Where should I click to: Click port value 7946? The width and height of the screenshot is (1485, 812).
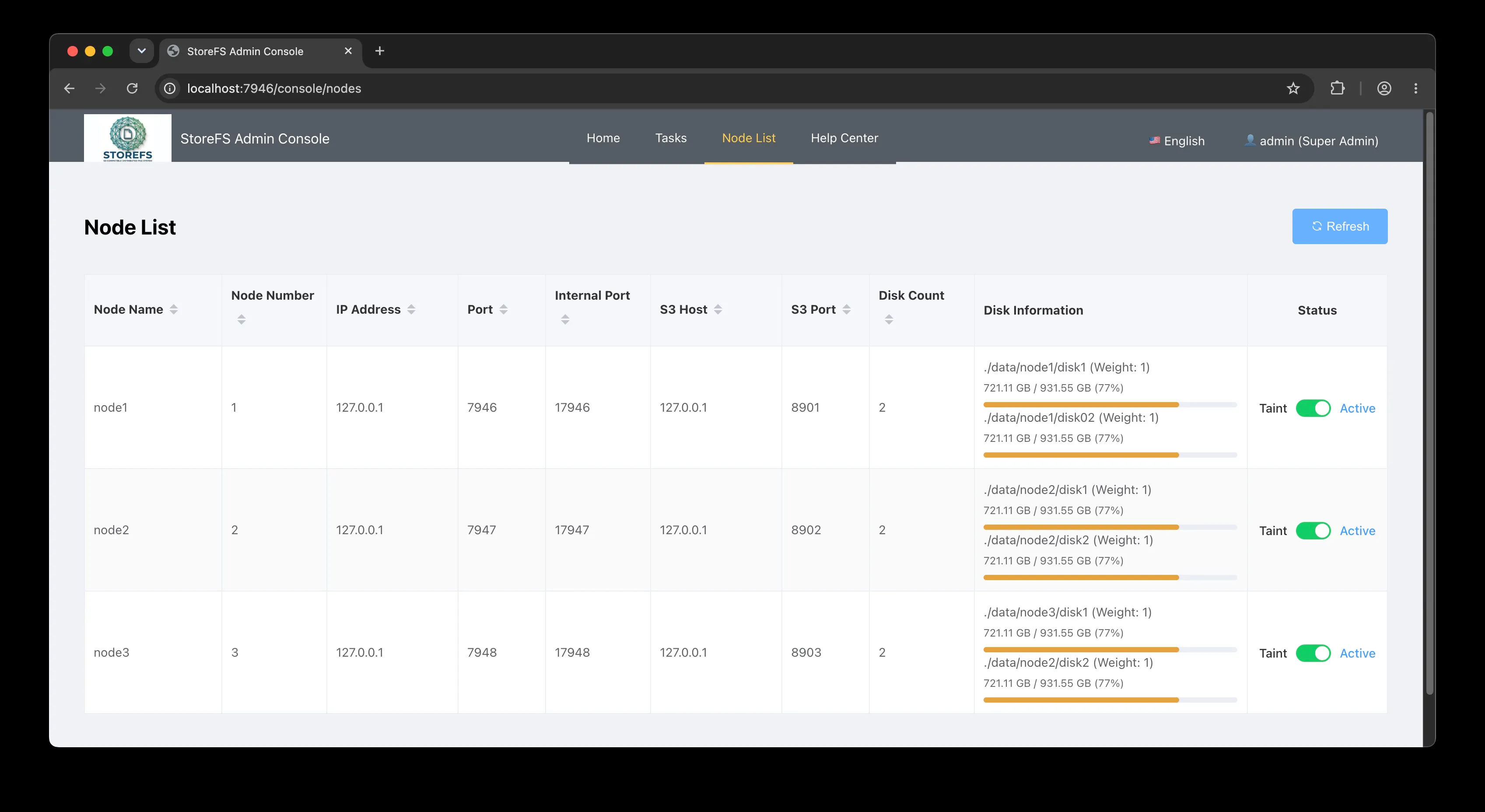482,407
